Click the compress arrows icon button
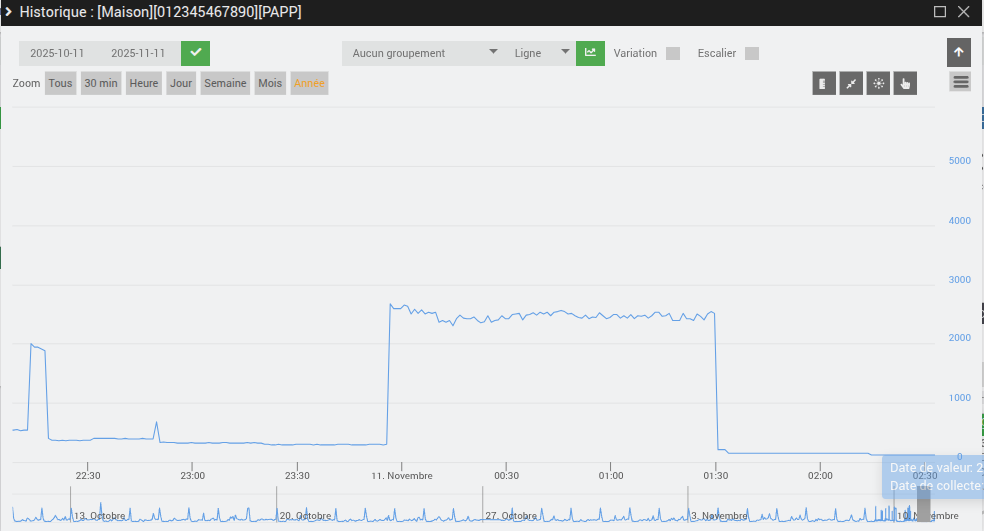This screenshot has height=531, width=984. [851, 83]
